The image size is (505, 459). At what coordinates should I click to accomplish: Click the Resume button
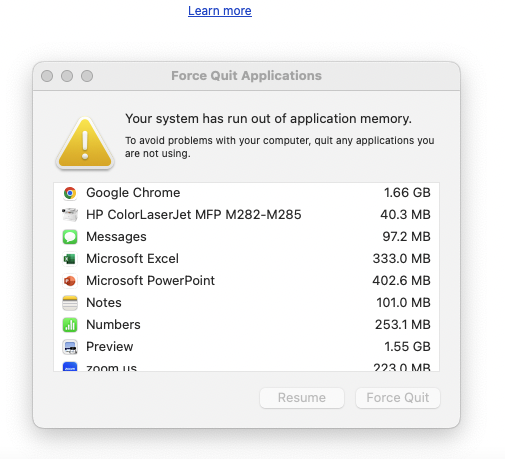(302, 398)
